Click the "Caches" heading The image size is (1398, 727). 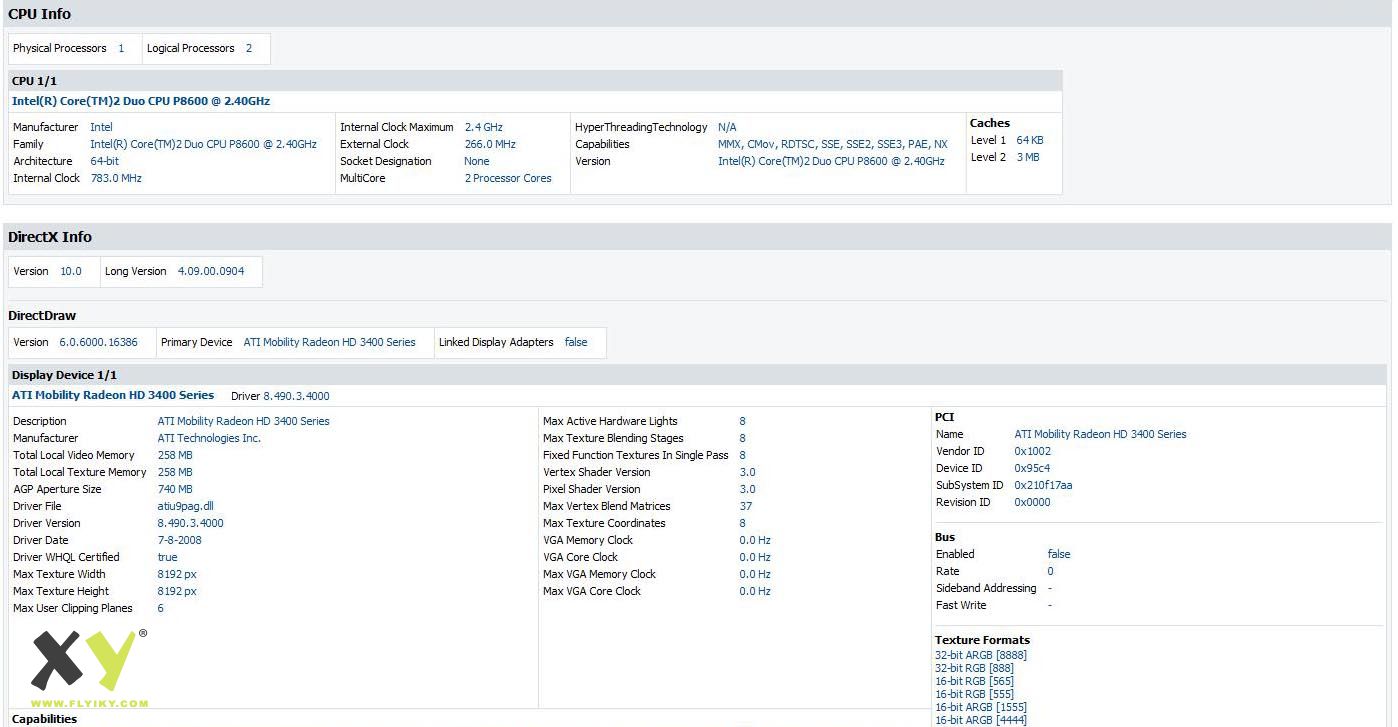(x=990, y=123)
